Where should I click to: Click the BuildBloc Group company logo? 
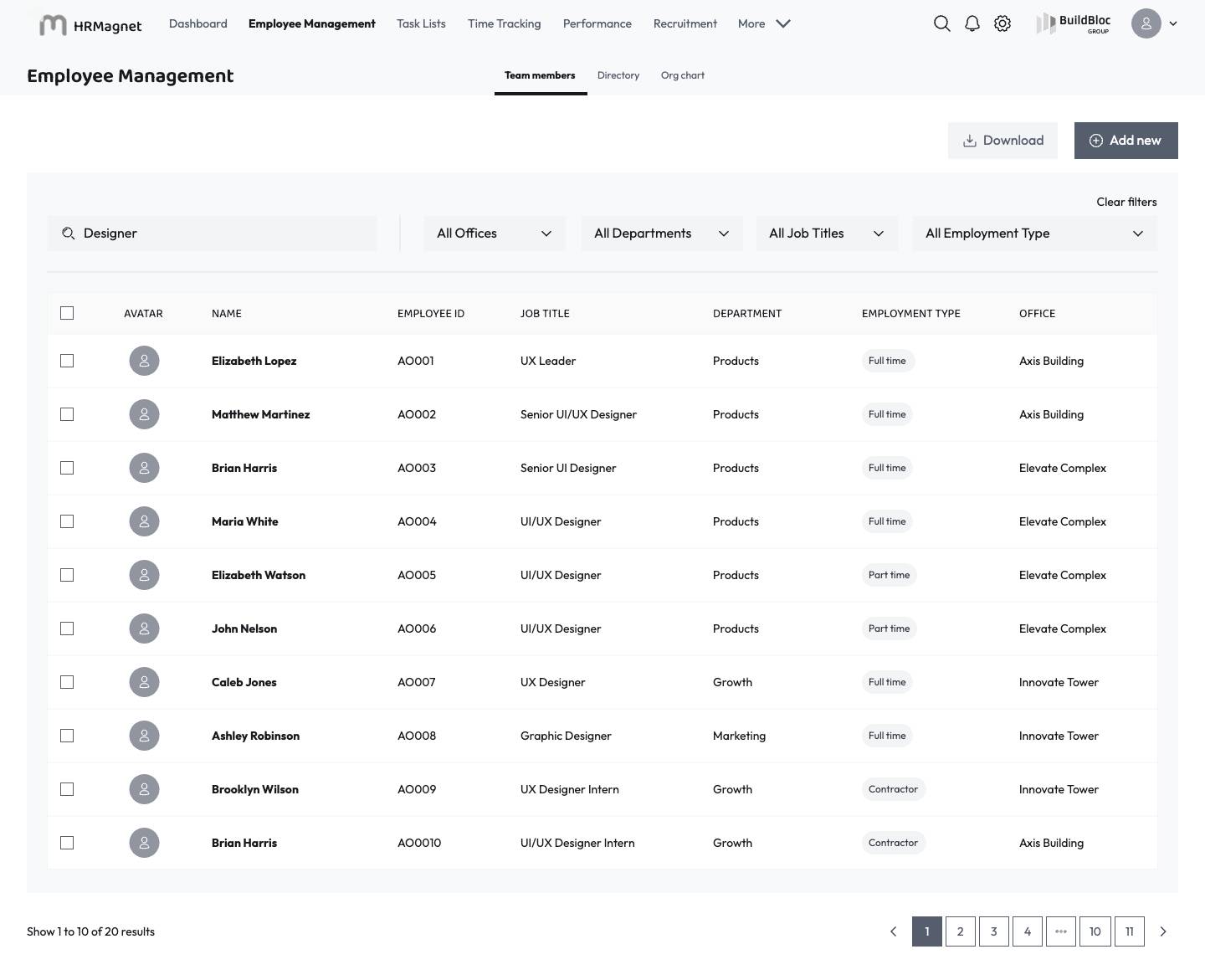[x=1074, y=23]
